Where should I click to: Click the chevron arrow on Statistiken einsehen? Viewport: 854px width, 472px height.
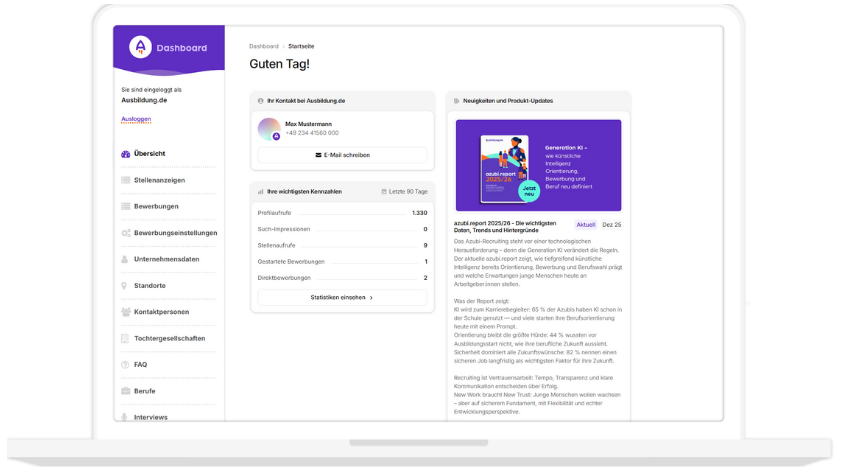point(371,298)
